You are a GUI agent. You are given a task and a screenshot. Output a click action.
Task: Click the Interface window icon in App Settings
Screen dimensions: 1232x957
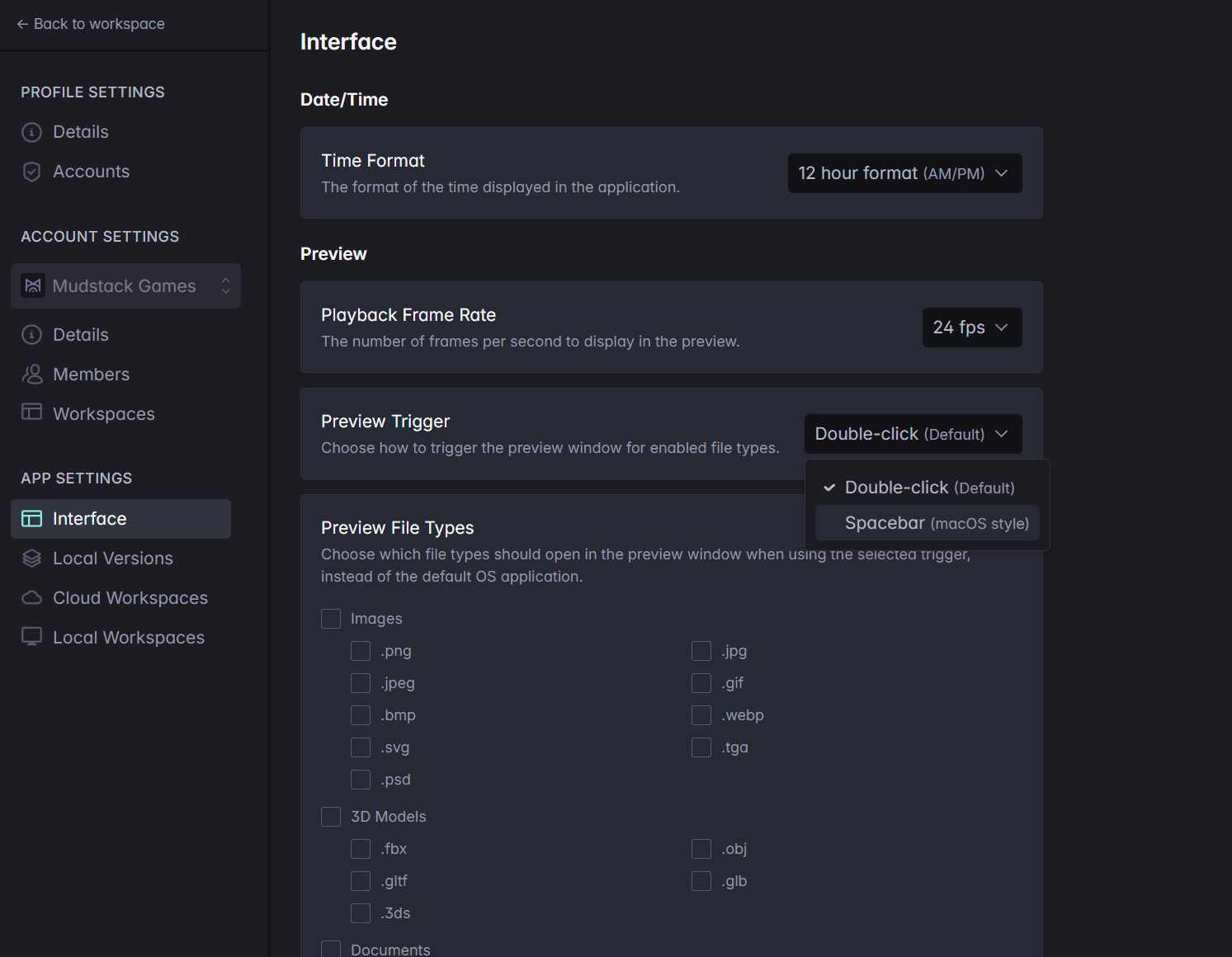click(31, 518)
